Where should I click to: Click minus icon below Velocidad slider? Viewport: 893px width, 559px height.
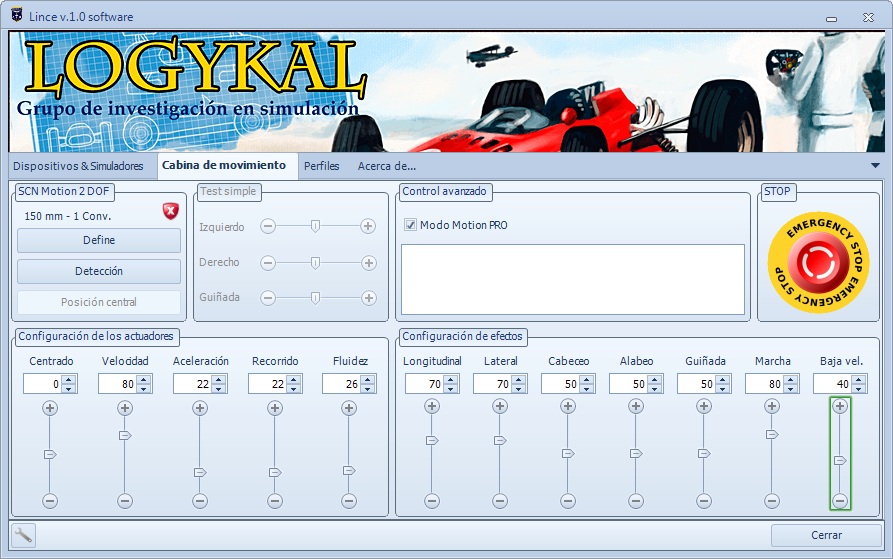click(x=125, y=501)
